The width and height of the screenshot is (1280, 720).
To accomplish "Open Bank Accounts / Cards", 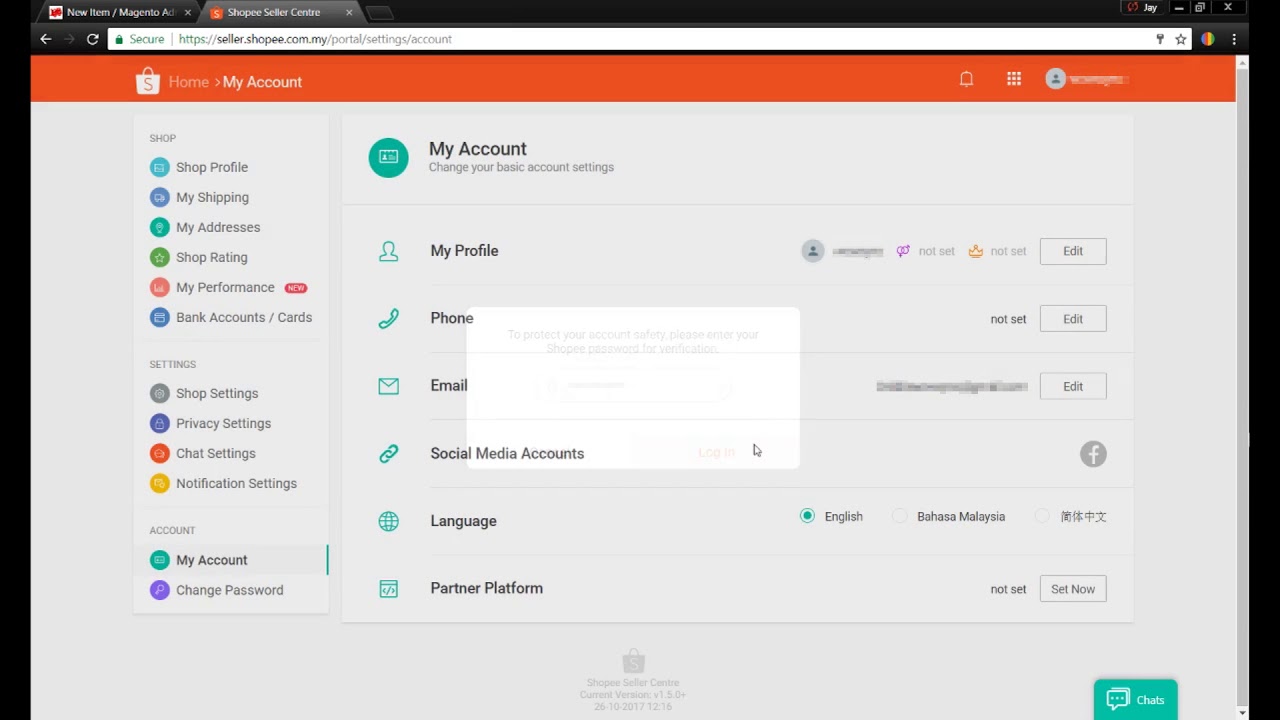I will (x=244, y=317).
